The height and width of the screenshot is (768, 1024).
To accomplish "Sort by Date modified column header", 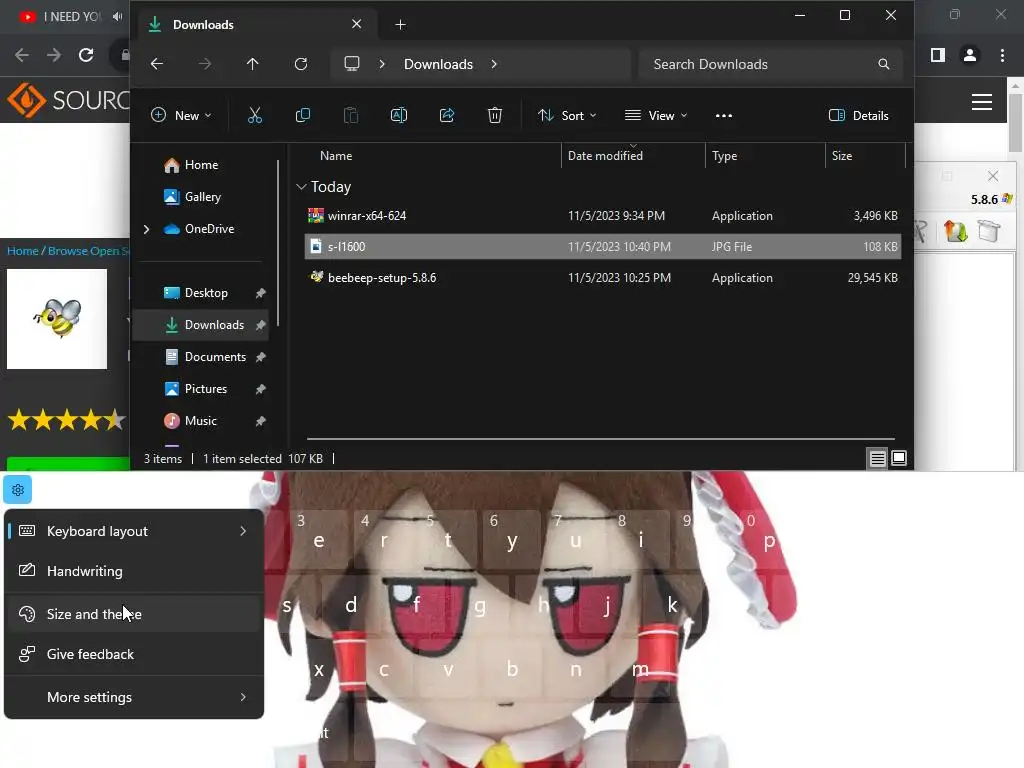I will 605,156.
